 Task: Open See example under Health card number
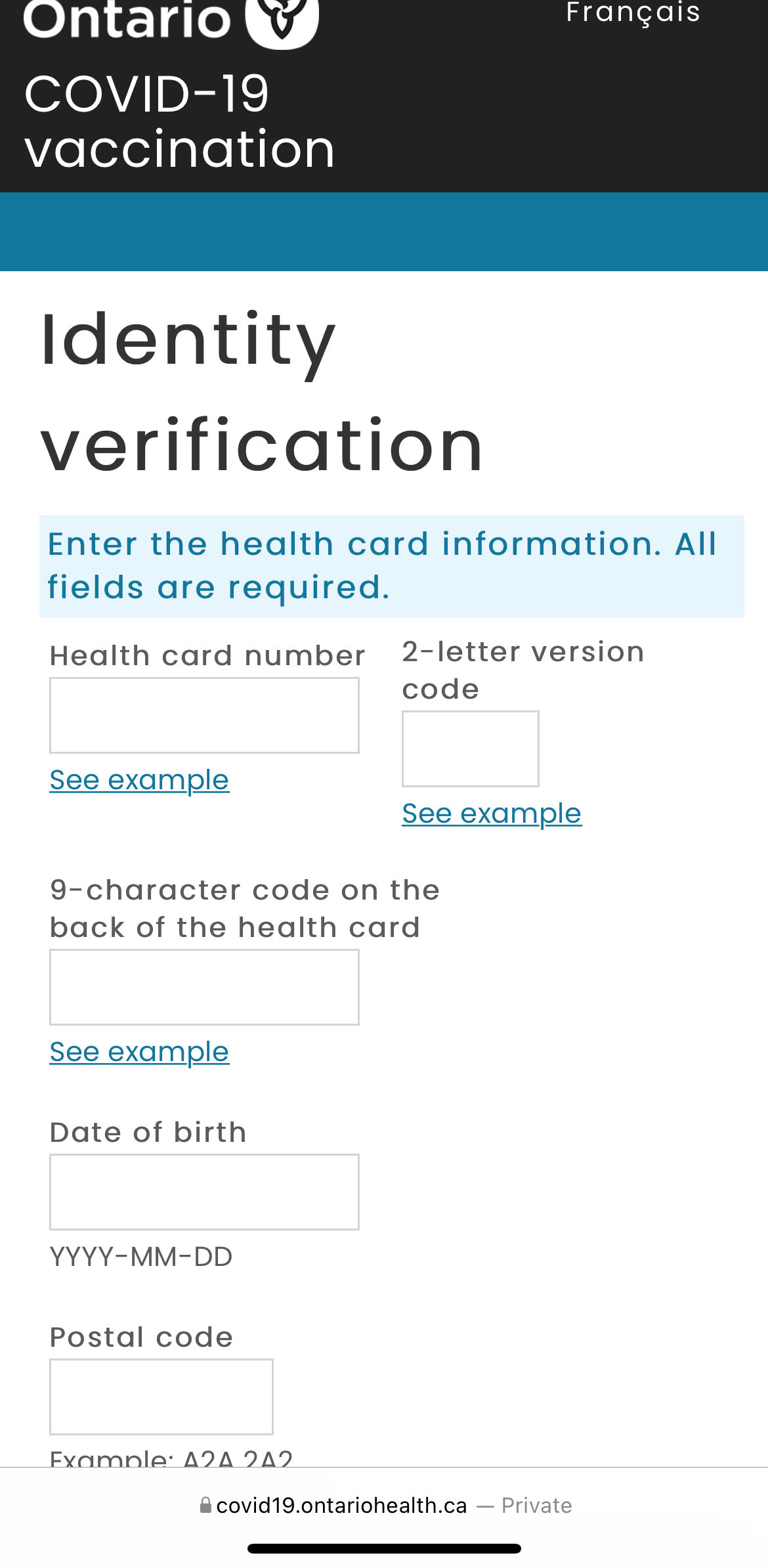139,780
